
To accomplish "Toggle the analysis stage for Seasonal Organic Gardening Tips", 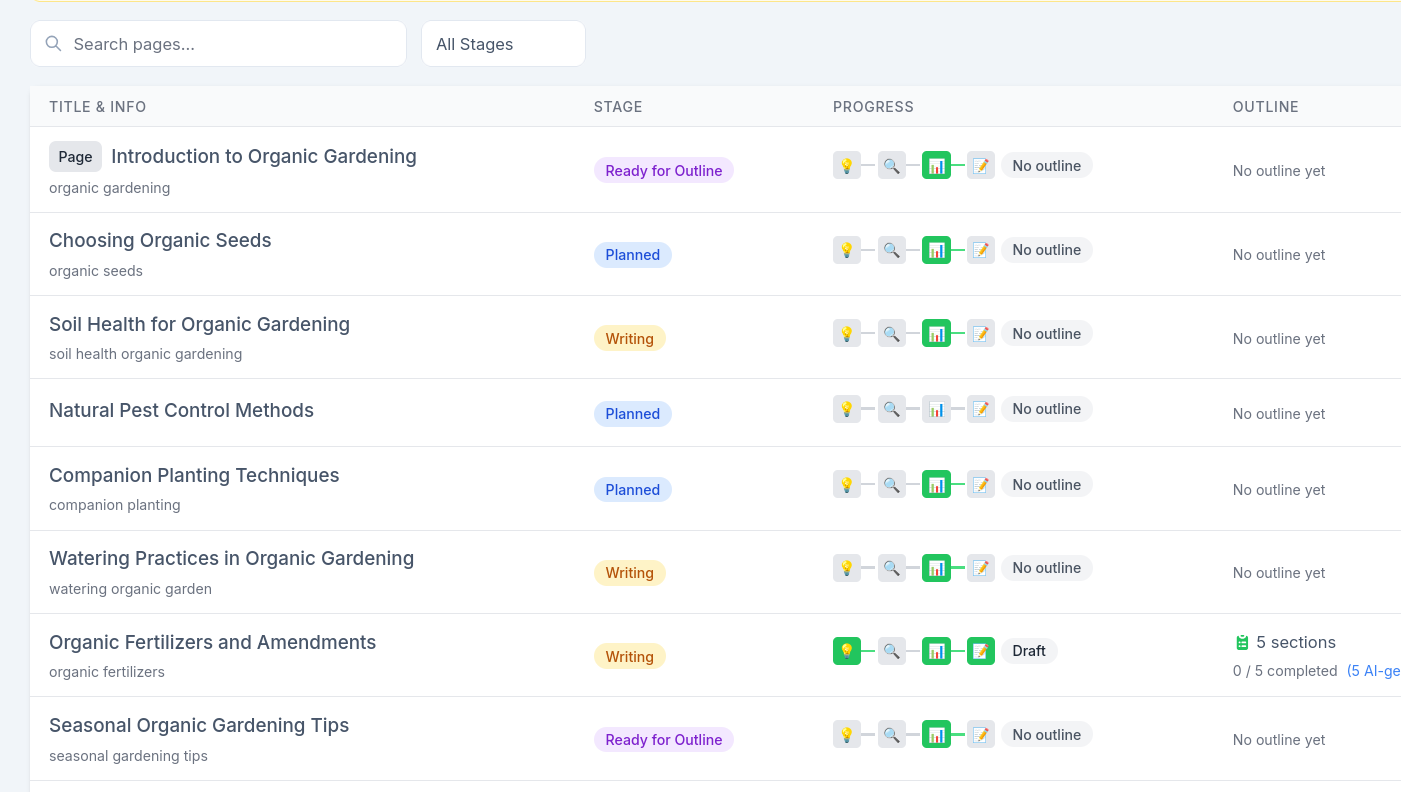I will pyautogui.click(x=936, y=733).
